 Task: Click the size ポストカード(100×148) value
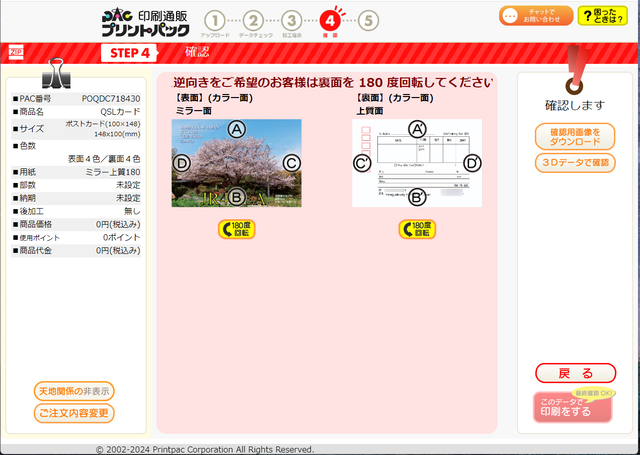(103, 124)
